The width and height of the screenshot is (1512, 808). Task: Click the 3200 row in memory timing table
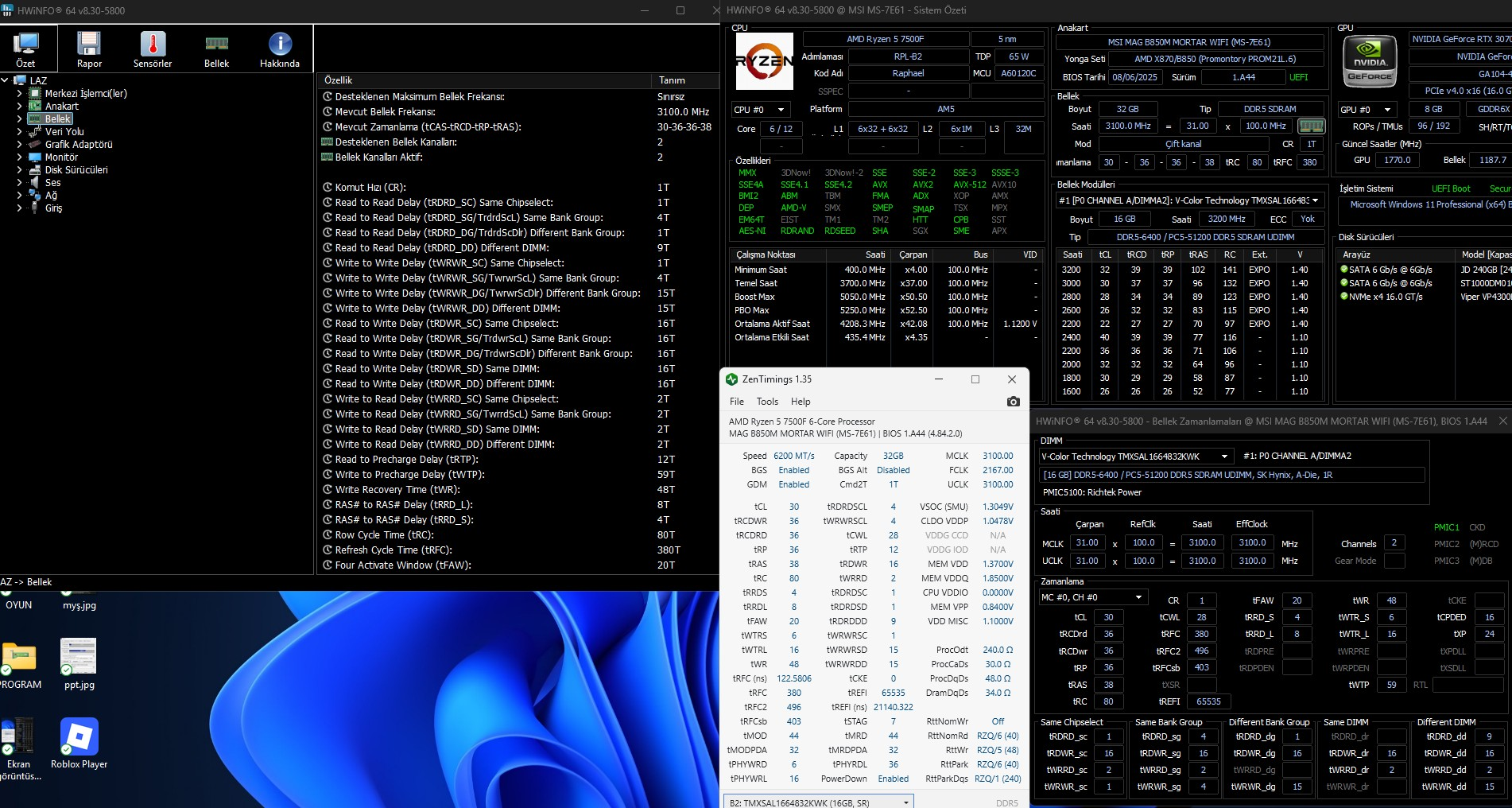coord(1191,270)
